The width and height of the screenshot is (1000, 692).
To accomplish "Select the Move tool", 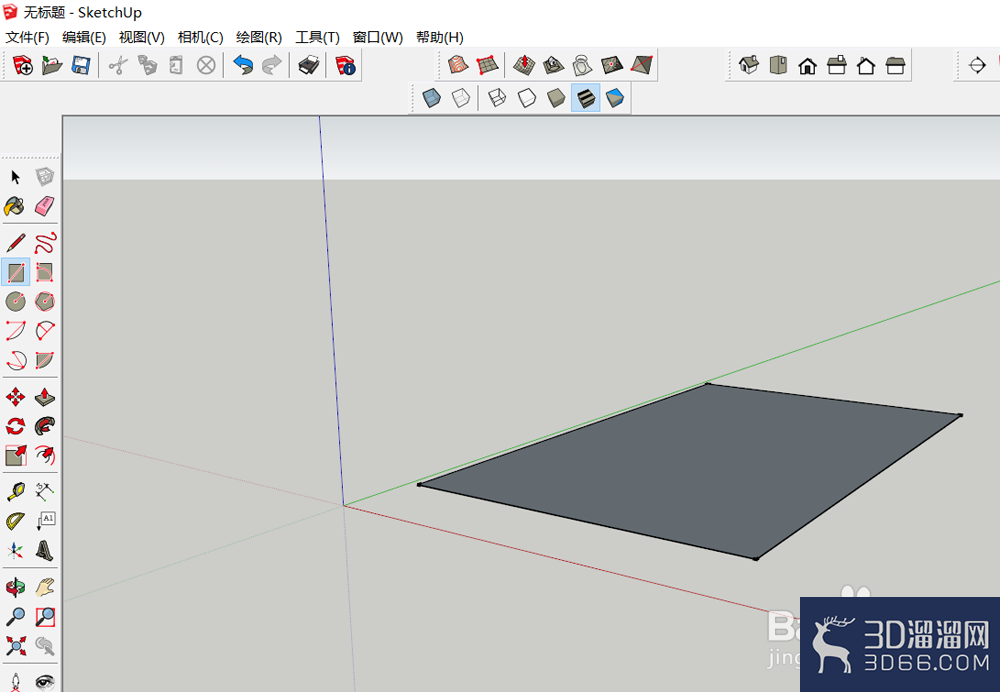I will coord(15,397).
